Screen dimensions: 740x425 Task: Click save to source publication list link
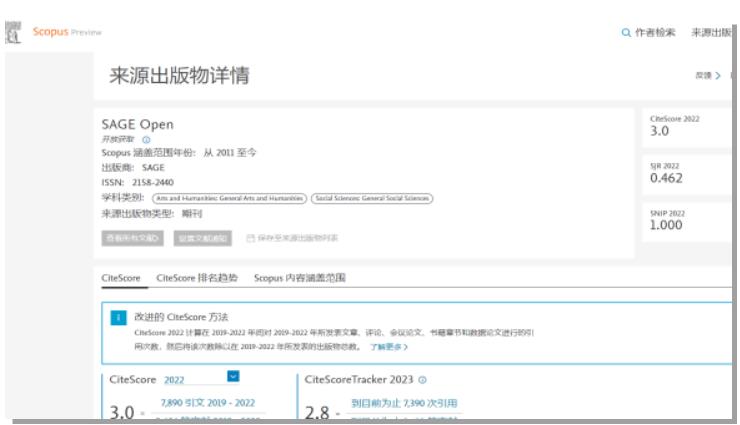point(297,238)
